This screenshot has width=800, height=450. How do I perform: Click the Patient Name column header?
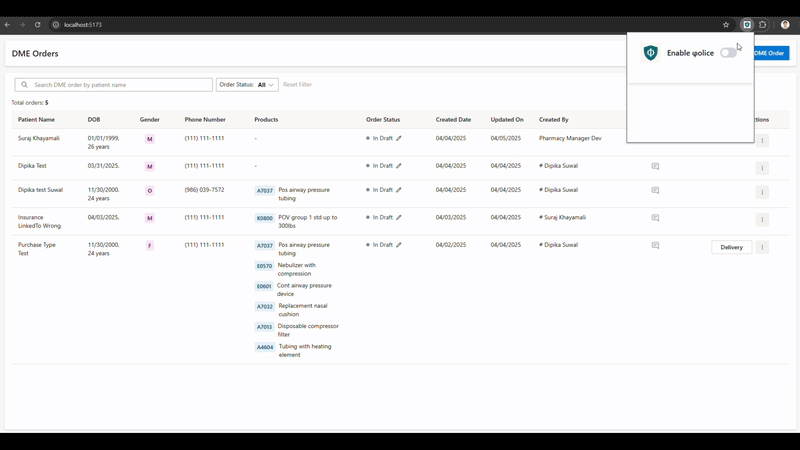click(36, 120)
